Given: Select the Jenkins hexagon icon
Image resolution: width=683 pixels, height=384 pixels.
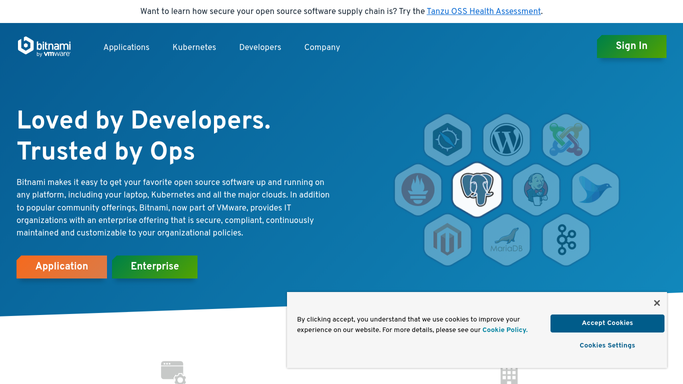Looking at the screenshot, I should pos(536,190).
